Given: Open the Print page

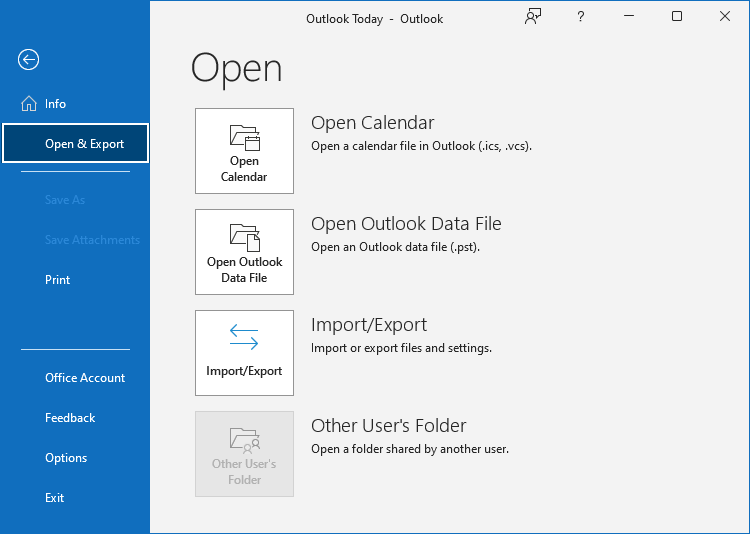Looking at the screenshot, I should pos(75,280).
